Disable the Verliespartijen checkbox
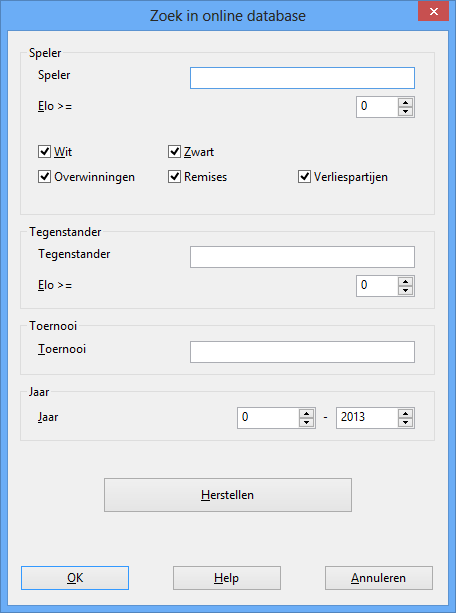Image resolution: width=456 pixels, height=613 pixels. tap(304, 177)
